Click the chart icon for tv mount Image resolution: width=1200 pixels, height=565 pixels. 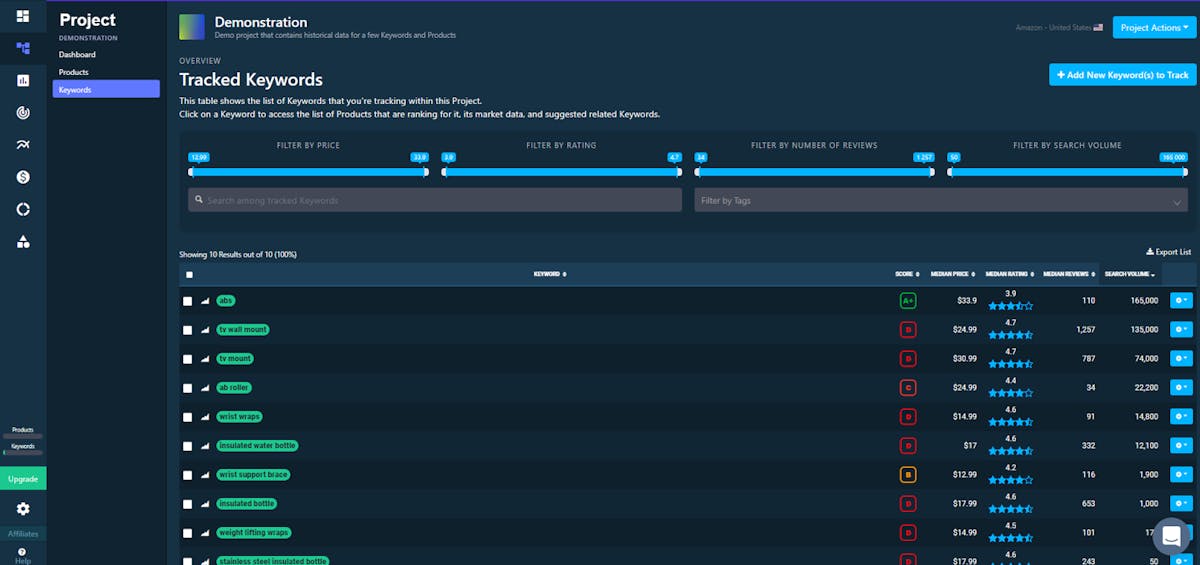[205, 359]
